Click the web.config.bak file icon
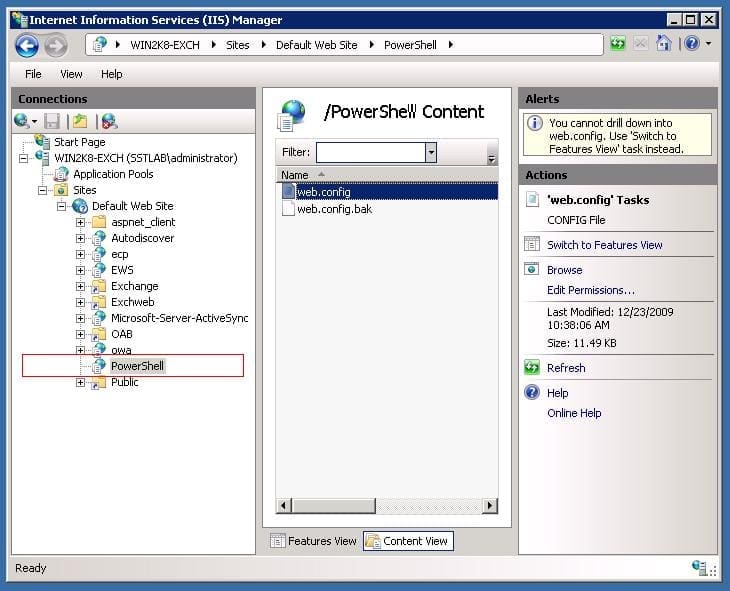This screenshot has height=591, width=730. (x=289, y=209)
